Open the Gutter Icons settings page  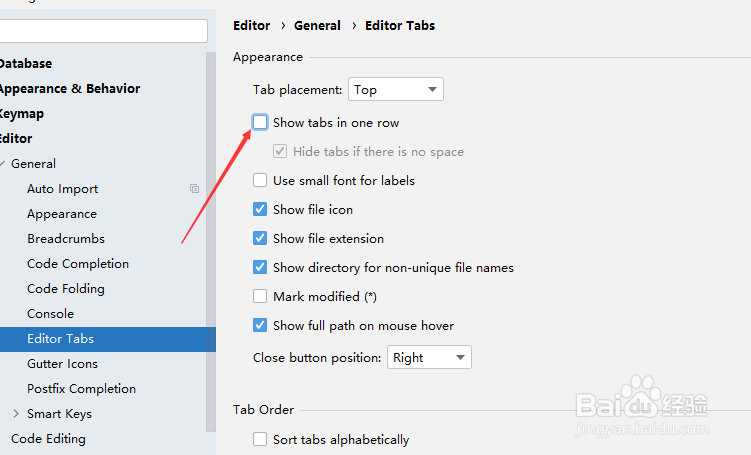[62, 364]
